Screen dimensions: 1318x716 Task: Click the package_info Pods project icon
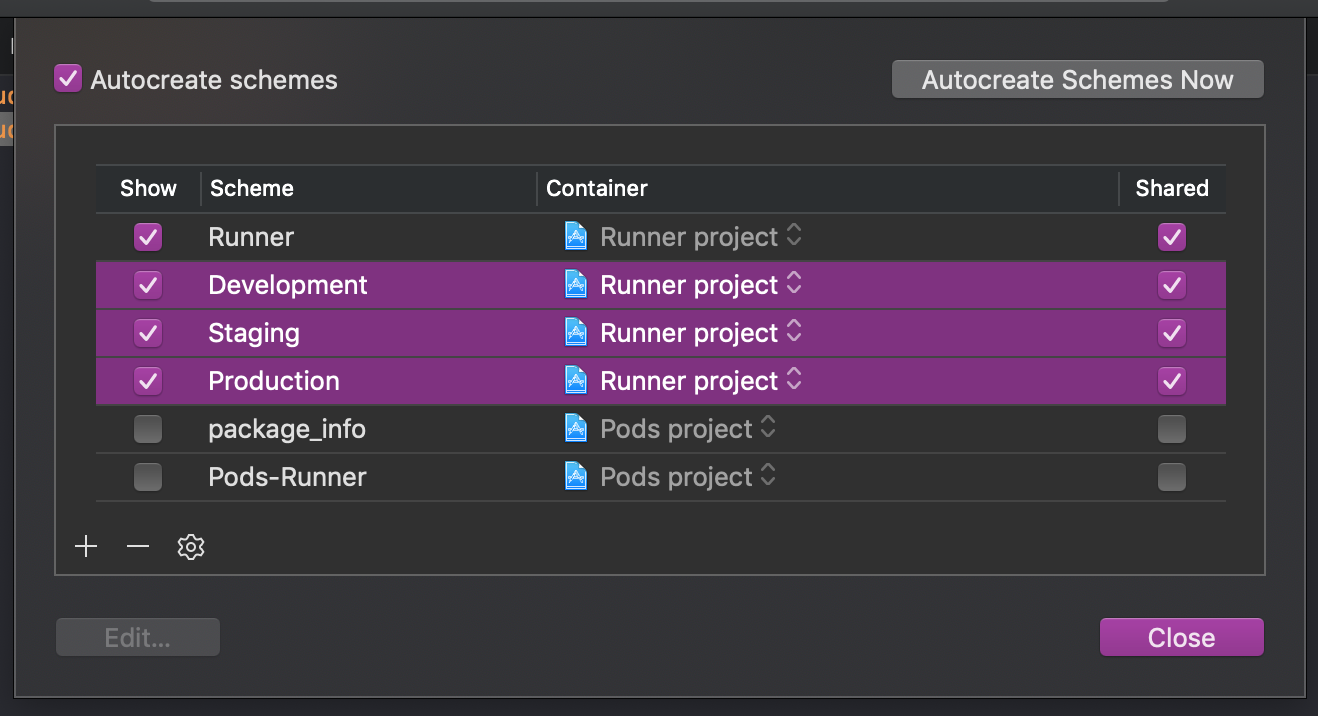click(x=576, y=429)
